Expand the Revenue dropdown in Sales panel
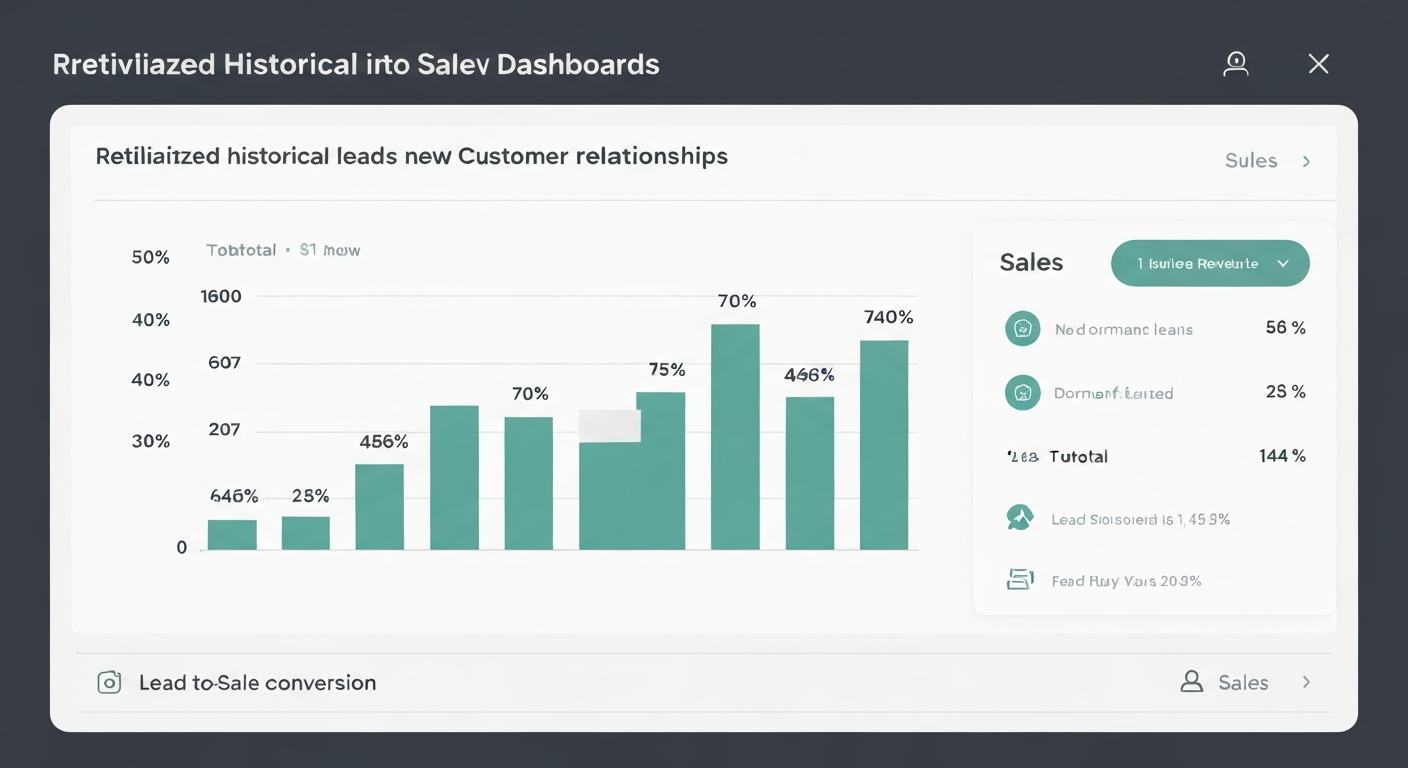Viewport: 1408px width, 768px height. coord(1210,263)
